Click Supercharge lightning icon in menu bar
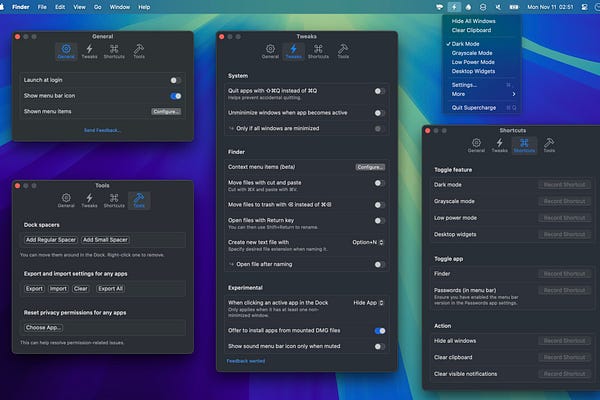The width and height of the screenshot is (600, 400). pyautogui.click(x=454, y=7)
